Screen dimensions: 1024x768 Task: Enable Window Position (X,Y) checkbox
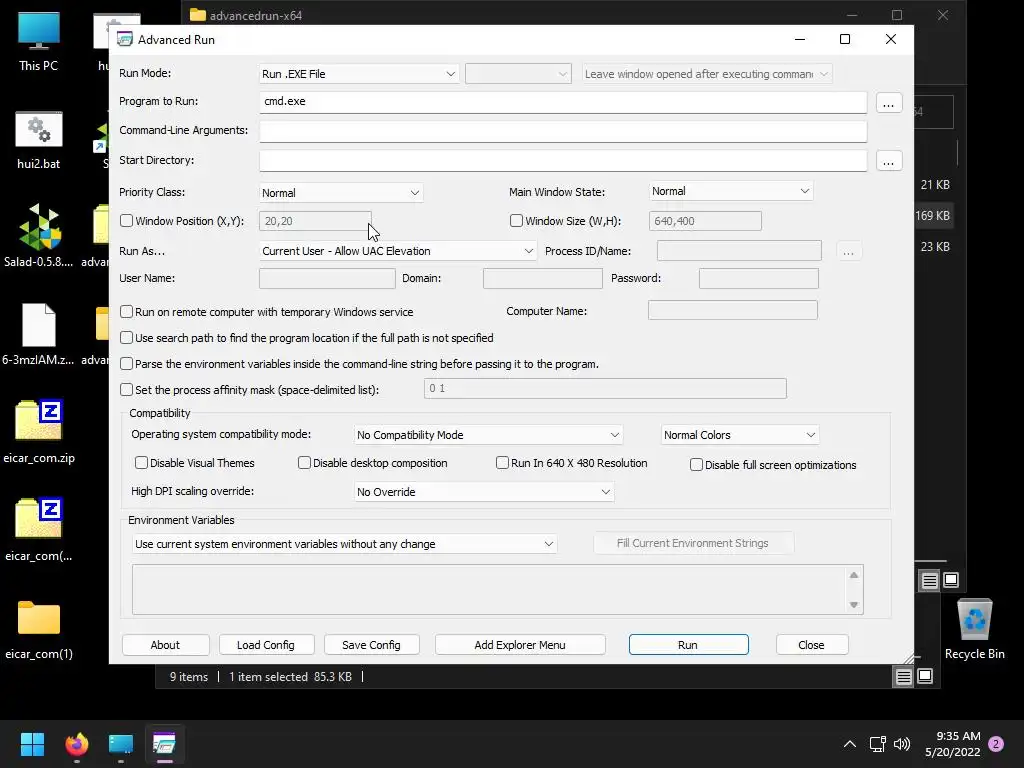[127, 221]
